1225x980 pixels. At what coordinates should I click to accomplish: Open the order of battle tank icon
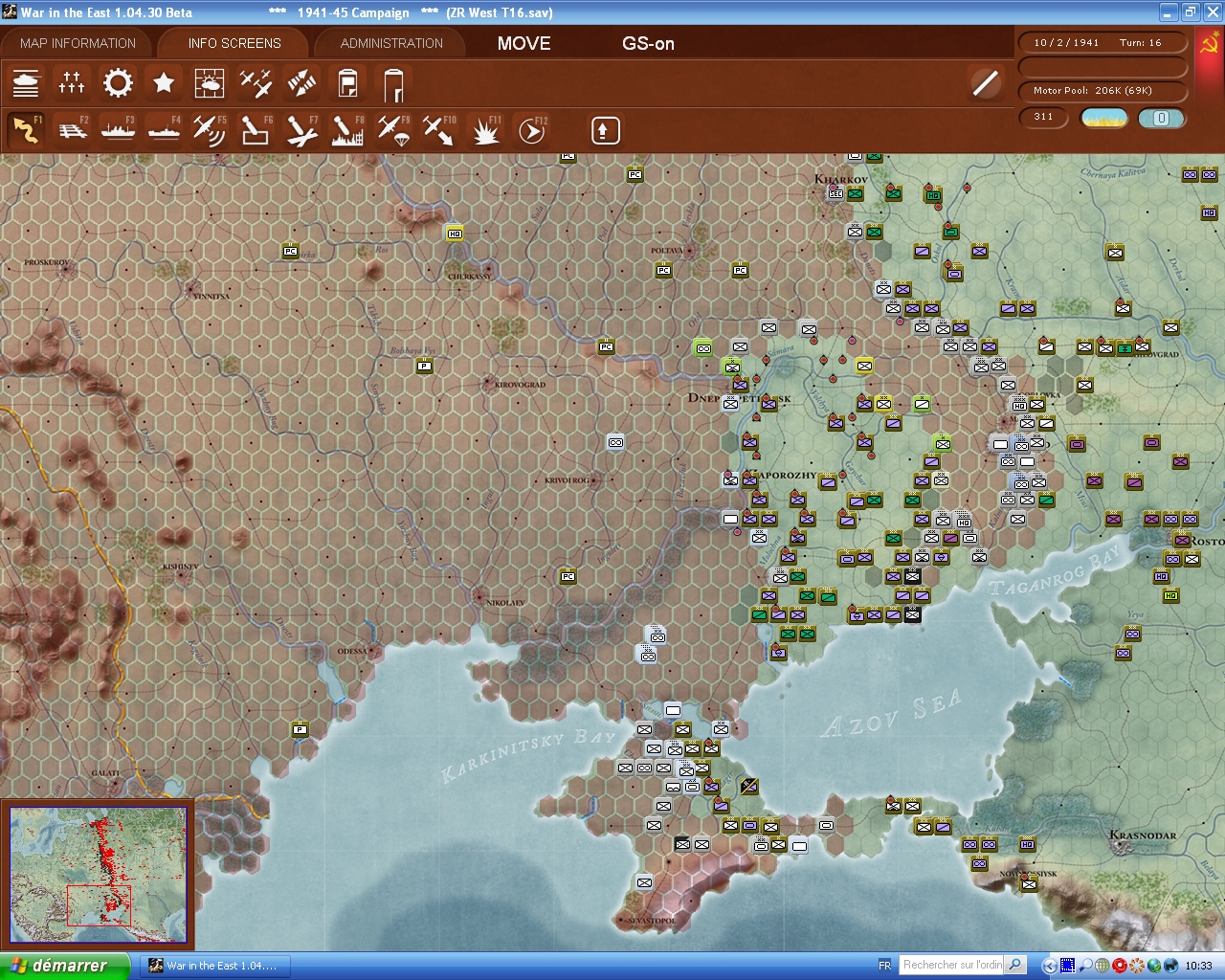pyautogui.click(x=26, y=83)
